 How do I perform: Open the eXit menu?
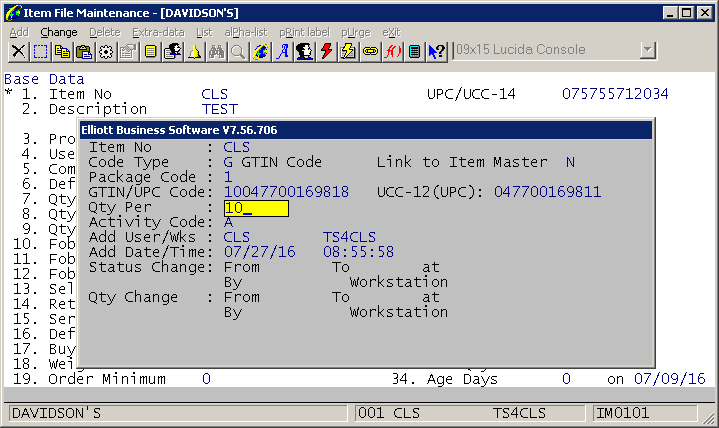click(x=391, y=33)
